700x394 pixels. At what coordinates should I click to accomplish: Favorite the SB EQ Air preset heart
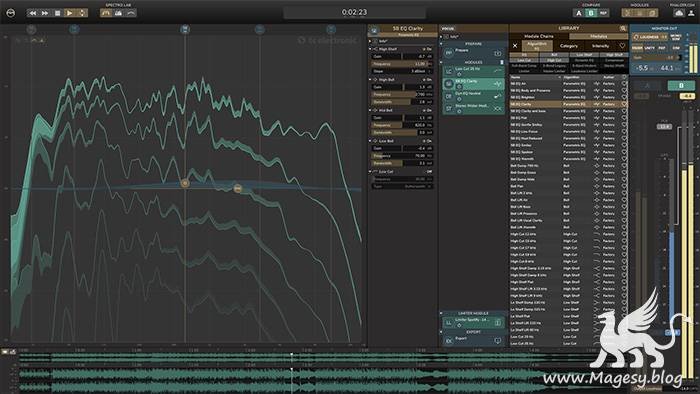tap(624, 83)
